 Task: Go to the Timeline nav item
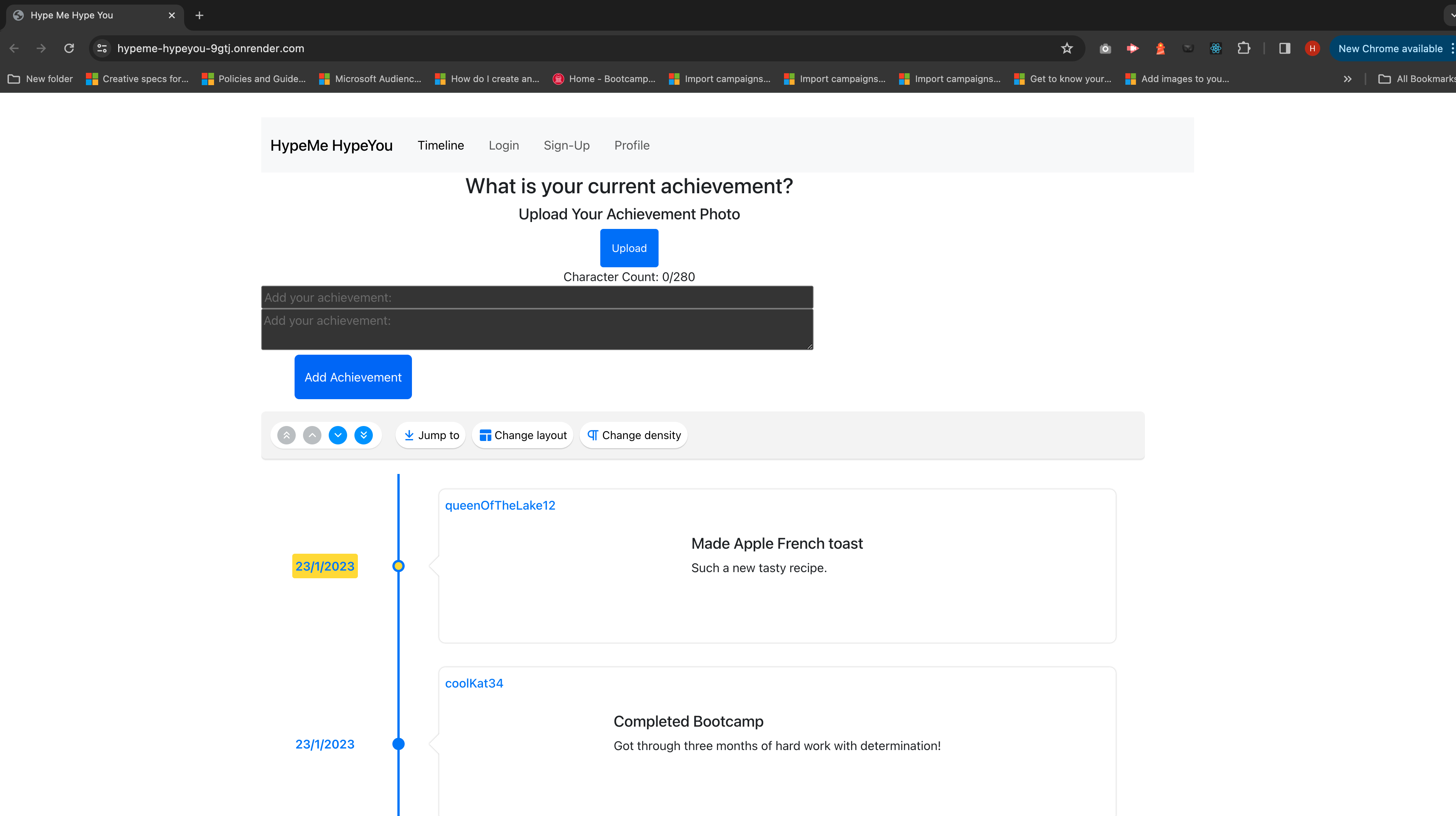(440, 145)
